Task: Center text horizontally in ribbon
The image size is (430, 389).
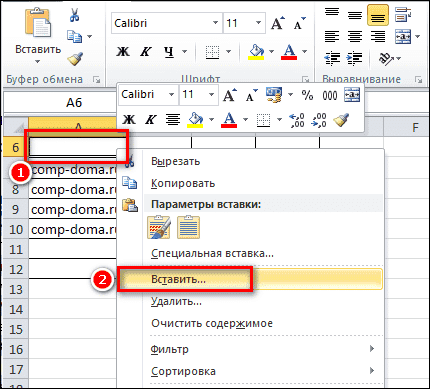Action: pyautogui.click(x=355, y=36)
